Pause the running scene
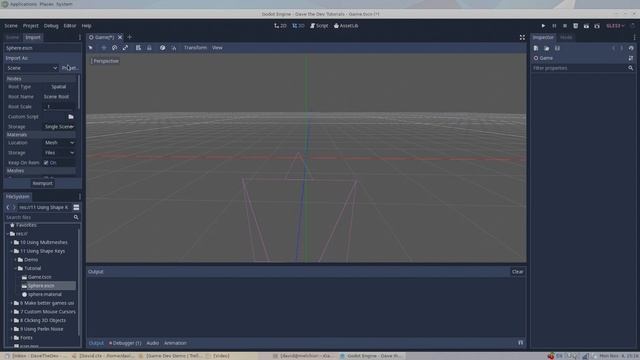 tap(554, 26)
